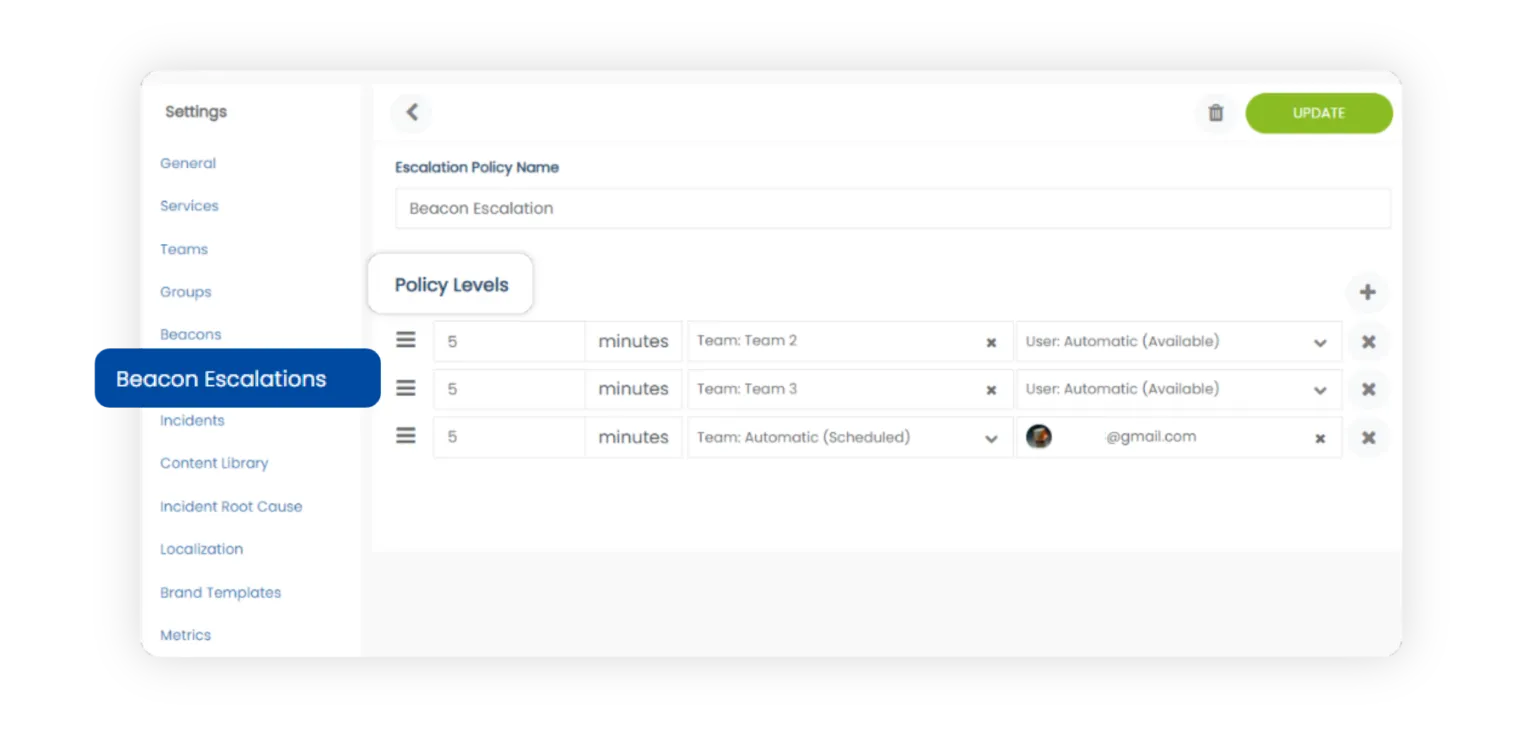Viewport: 1536px width, 744px height.
Task: Open the Team: Team 3 selector
Action: click(x=850, y=389)
